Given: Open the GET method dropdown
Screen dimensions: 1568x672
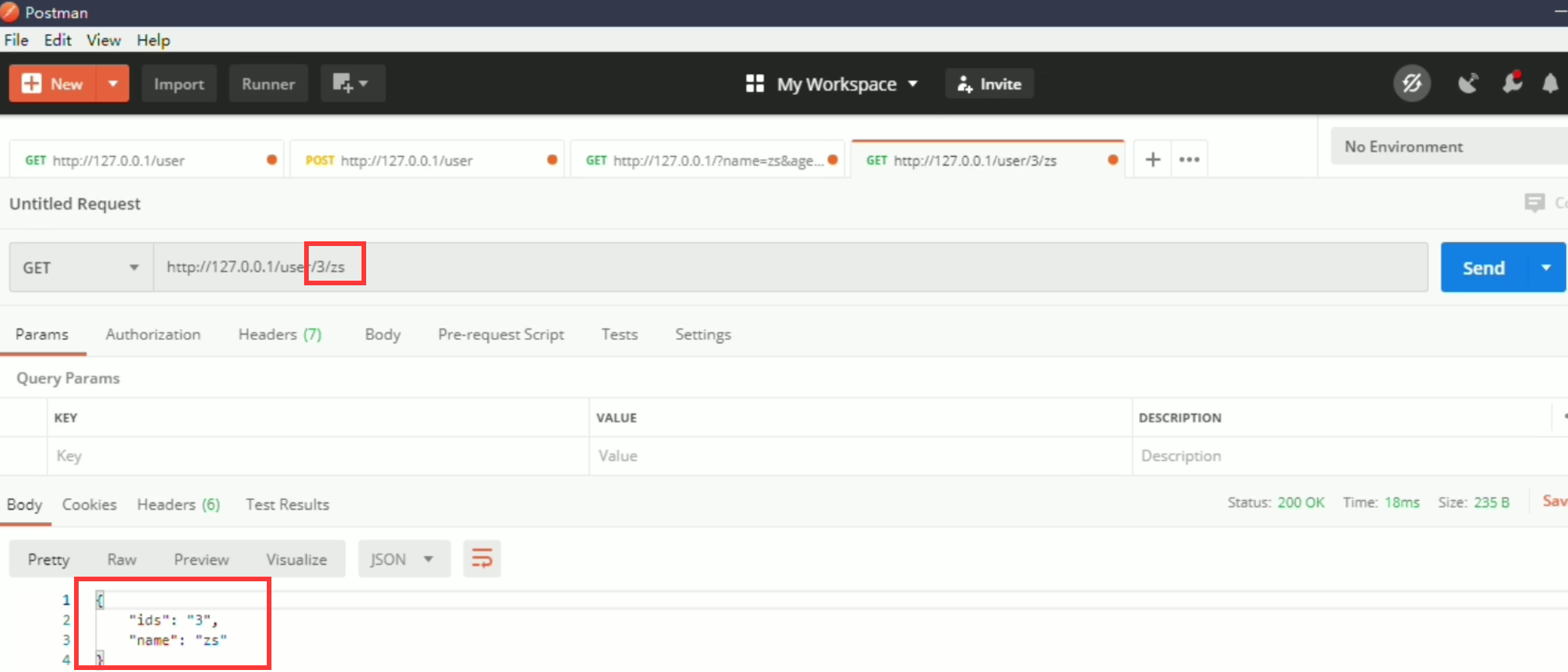Looking at the screenshot, I should tap(81, 267).
